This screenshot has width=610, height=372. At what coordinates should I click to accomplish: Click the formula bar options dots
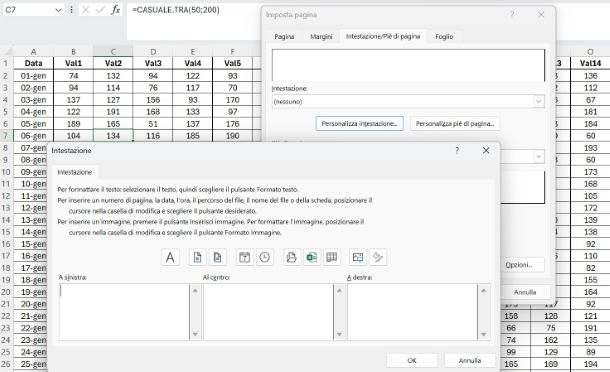pyautogui.click(x=71, y=10)
